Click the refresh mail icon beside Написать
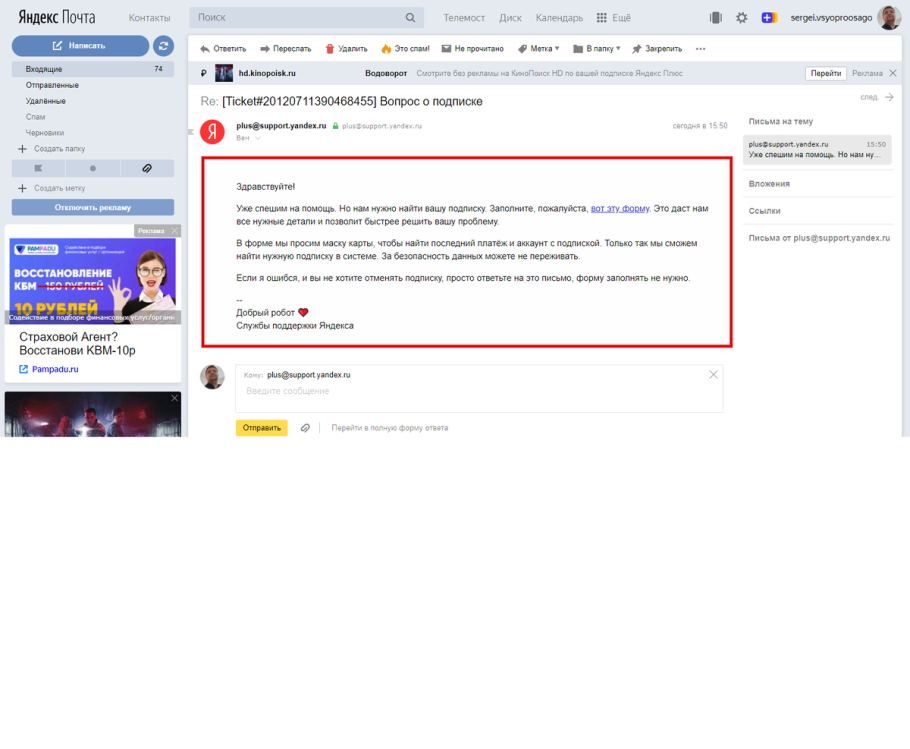 [x=163, y=46]
